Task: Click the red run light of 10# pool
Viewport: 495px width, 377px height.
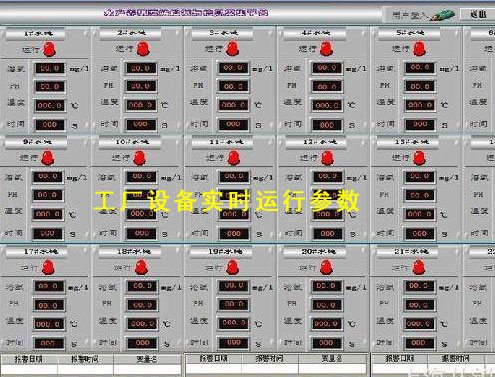Action: click(x=140, y=158)
